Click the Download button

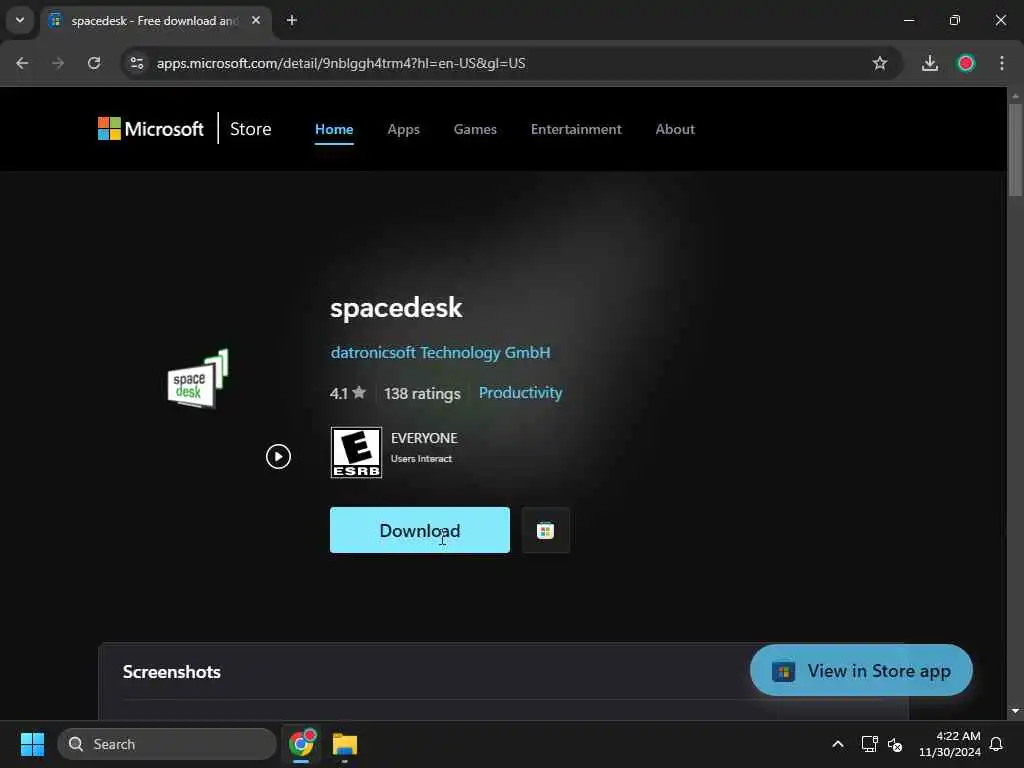click(420, 530)
